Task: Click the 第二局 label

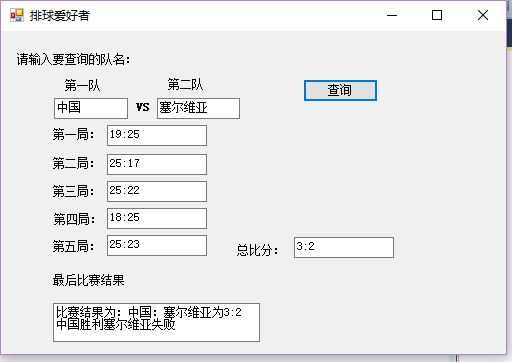Action: pos(74,163)
